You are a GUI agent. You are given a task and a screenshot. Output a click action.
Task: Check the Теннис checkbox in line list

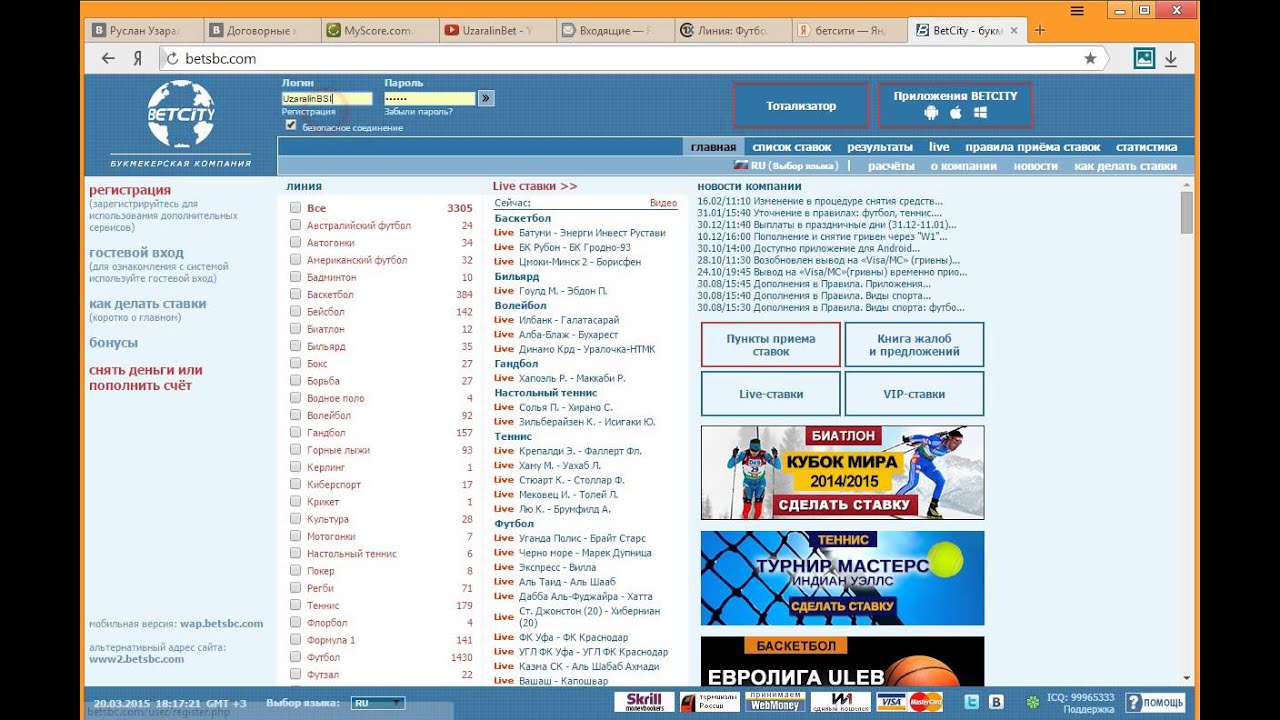(295, 605)
